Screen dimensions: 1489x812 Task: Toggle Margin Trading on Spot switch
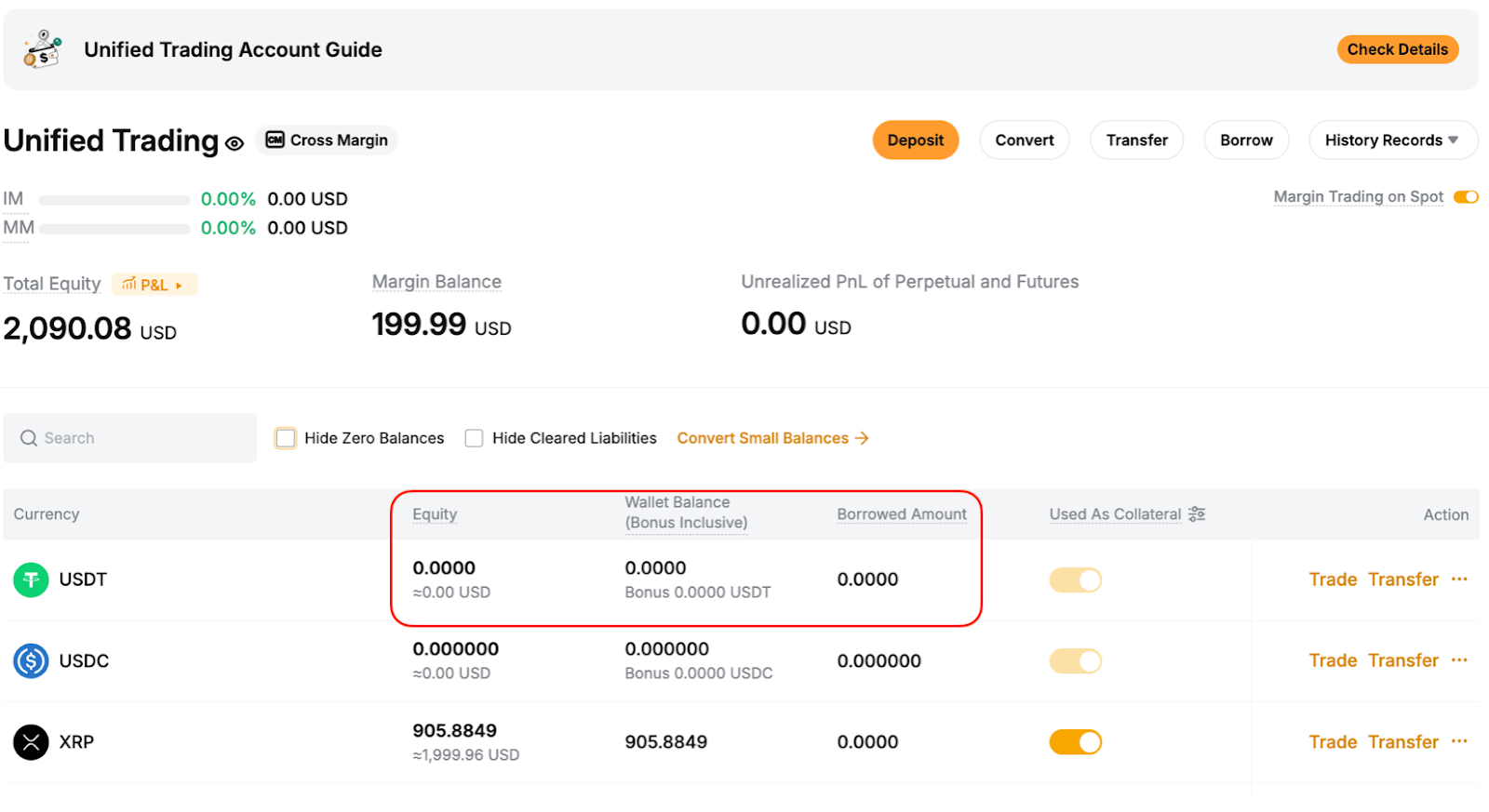1466,197
